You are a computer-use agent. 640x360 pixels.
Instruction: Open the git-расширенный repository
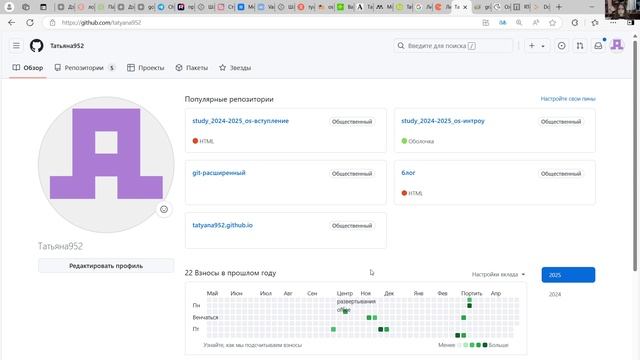pos(219,173)
